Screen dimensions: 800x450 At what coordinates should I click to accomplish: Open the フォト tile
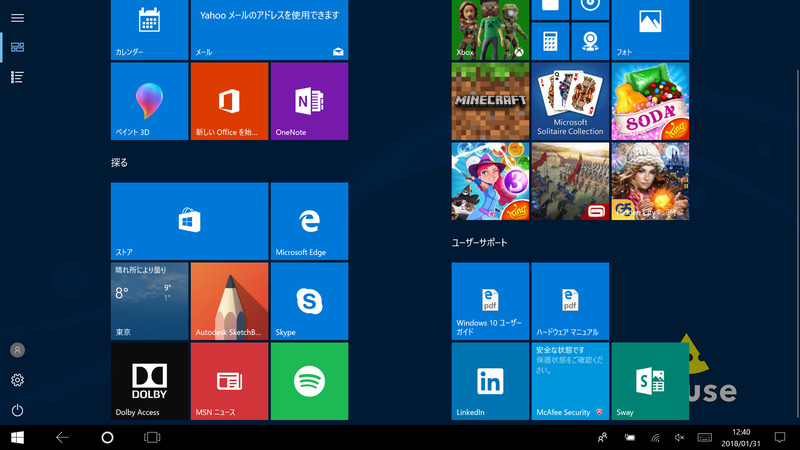[651, 30]
